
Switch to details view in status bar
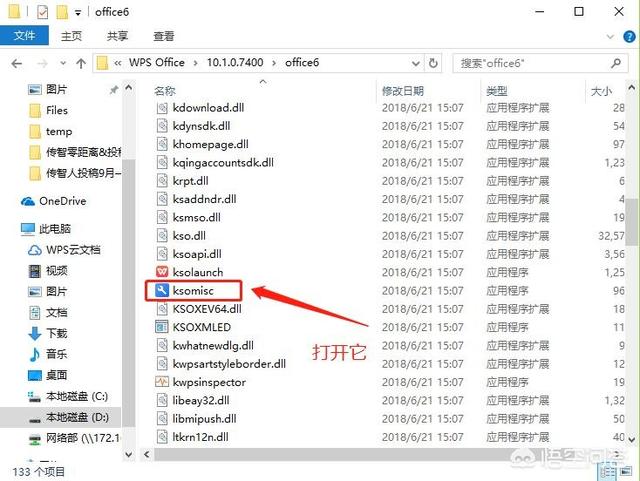click(608, 472)
